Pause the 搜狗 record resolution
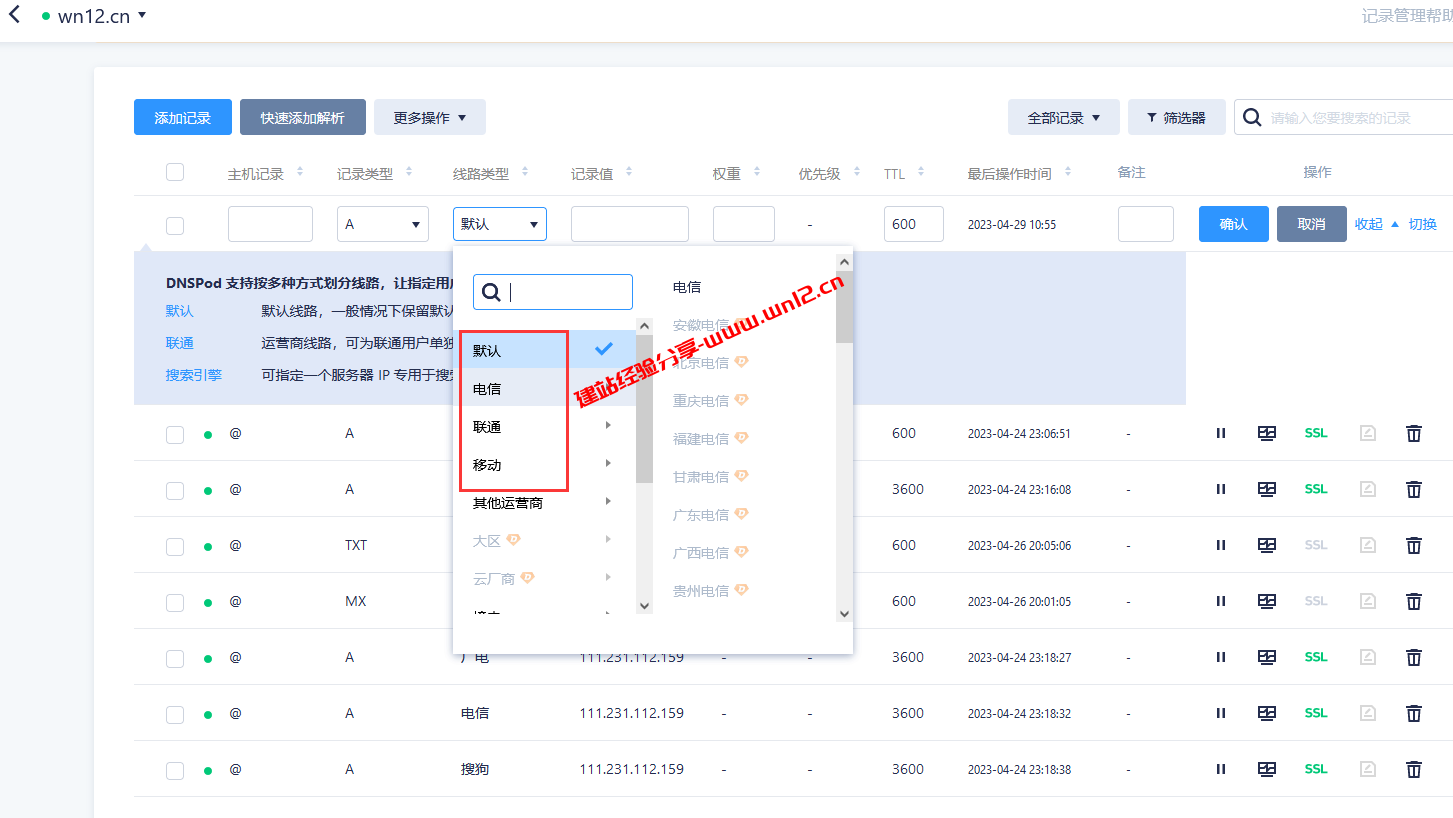Image resolution: width=1453 pixels, height=818 pixels. [x=1221, y=769]
